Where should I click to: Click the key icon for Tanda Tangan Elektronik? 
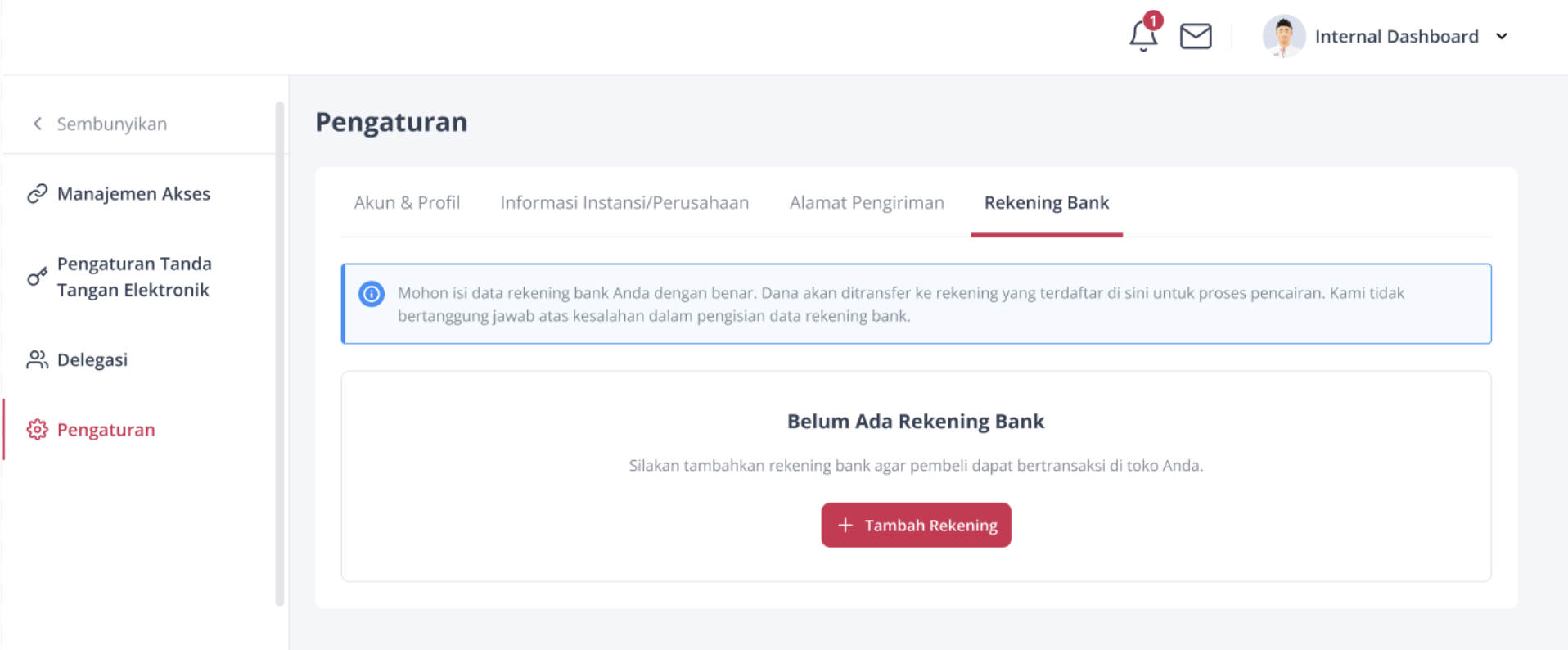tap(37, 277)
